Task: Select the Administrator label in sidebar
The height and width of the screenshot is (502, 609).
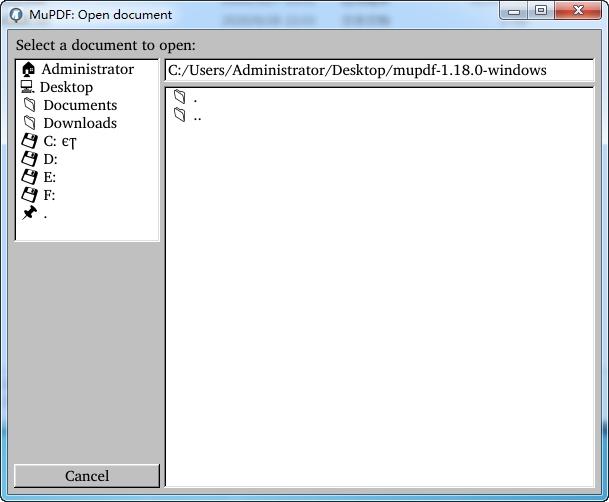Action: click(x=88, y=69)
